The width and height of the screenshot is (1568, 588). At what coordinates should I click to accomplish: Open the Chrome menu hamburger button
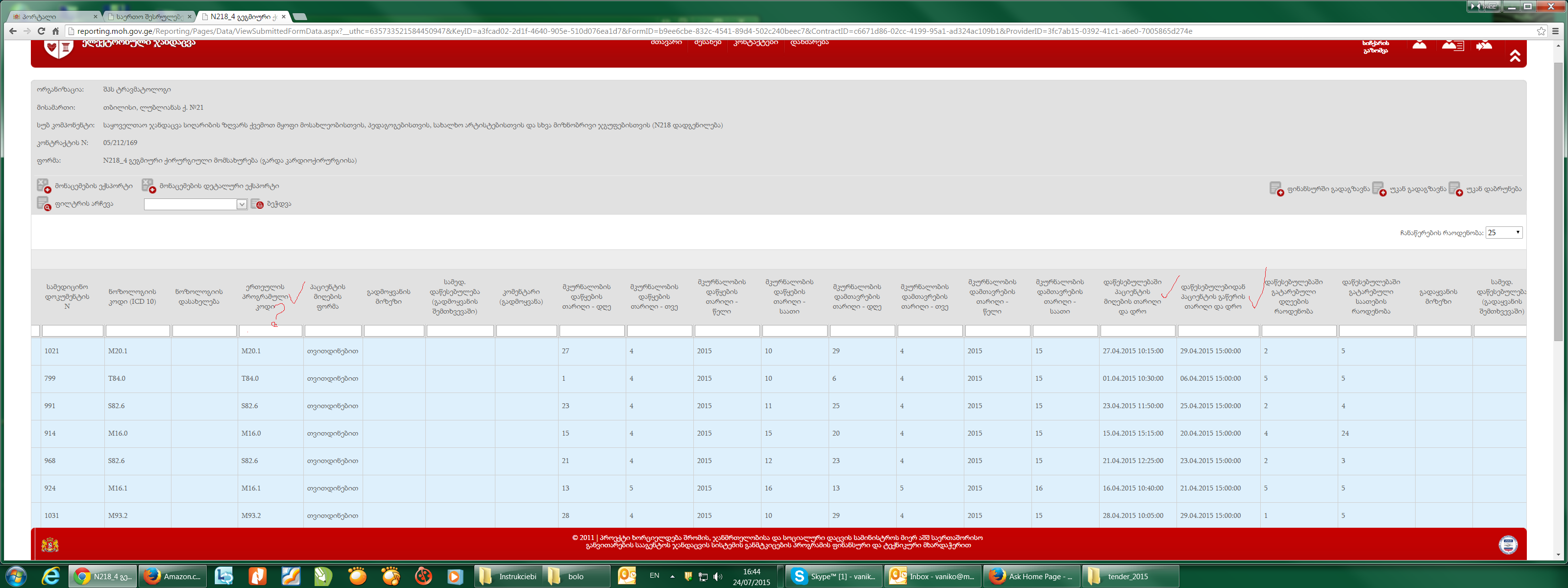tap(1555, 31)
